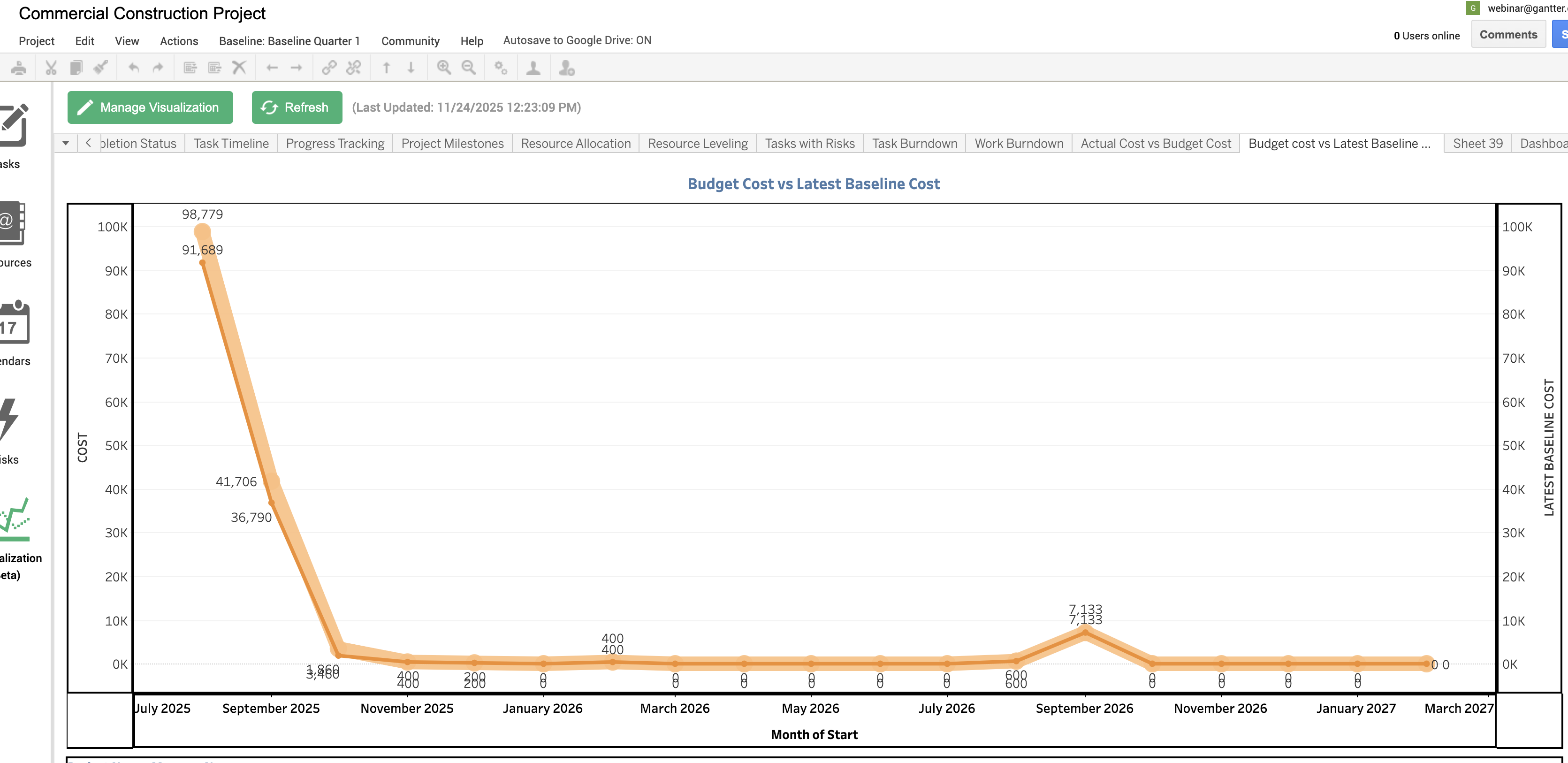Open the Comments panel button
The width and height of the screenshot is (1568, 763).
click(1508, 35)
